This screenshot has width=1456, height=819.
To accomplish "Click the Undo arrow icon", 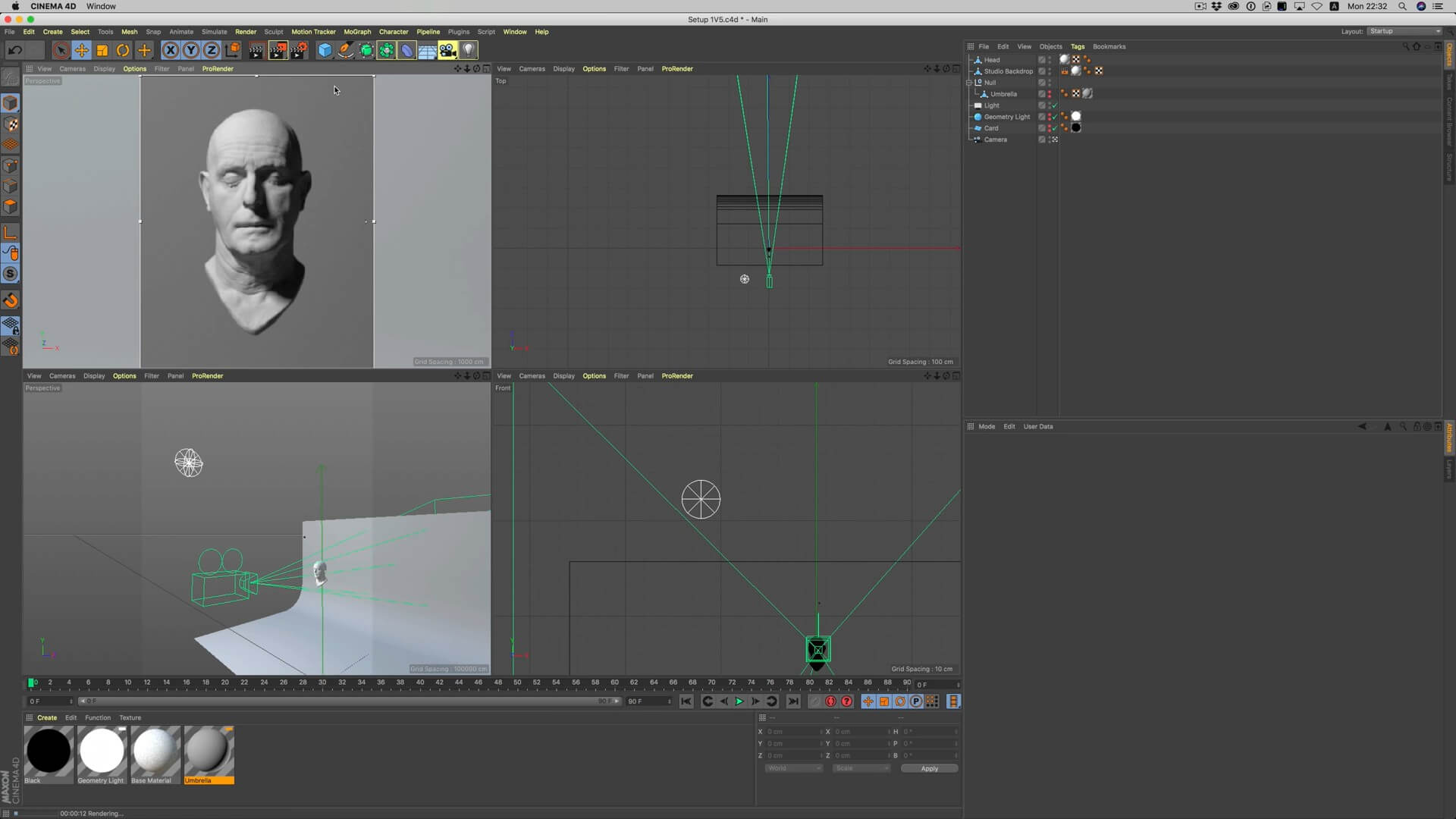I will pos(14,50).
